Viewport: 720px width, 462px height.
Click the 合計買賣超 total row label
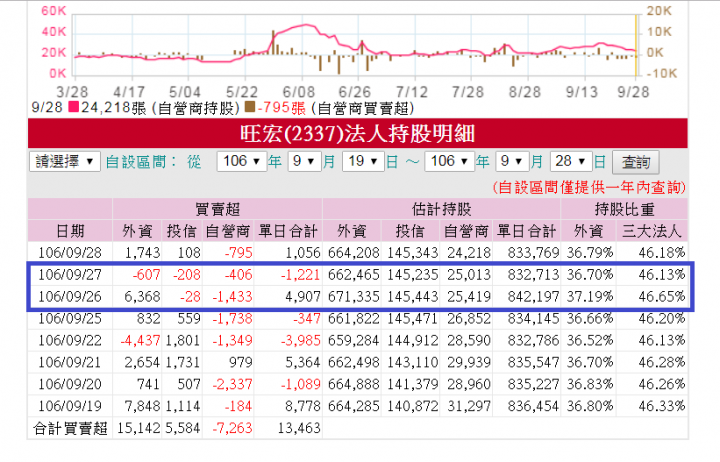pyautogui.click(x=70, y=428)
